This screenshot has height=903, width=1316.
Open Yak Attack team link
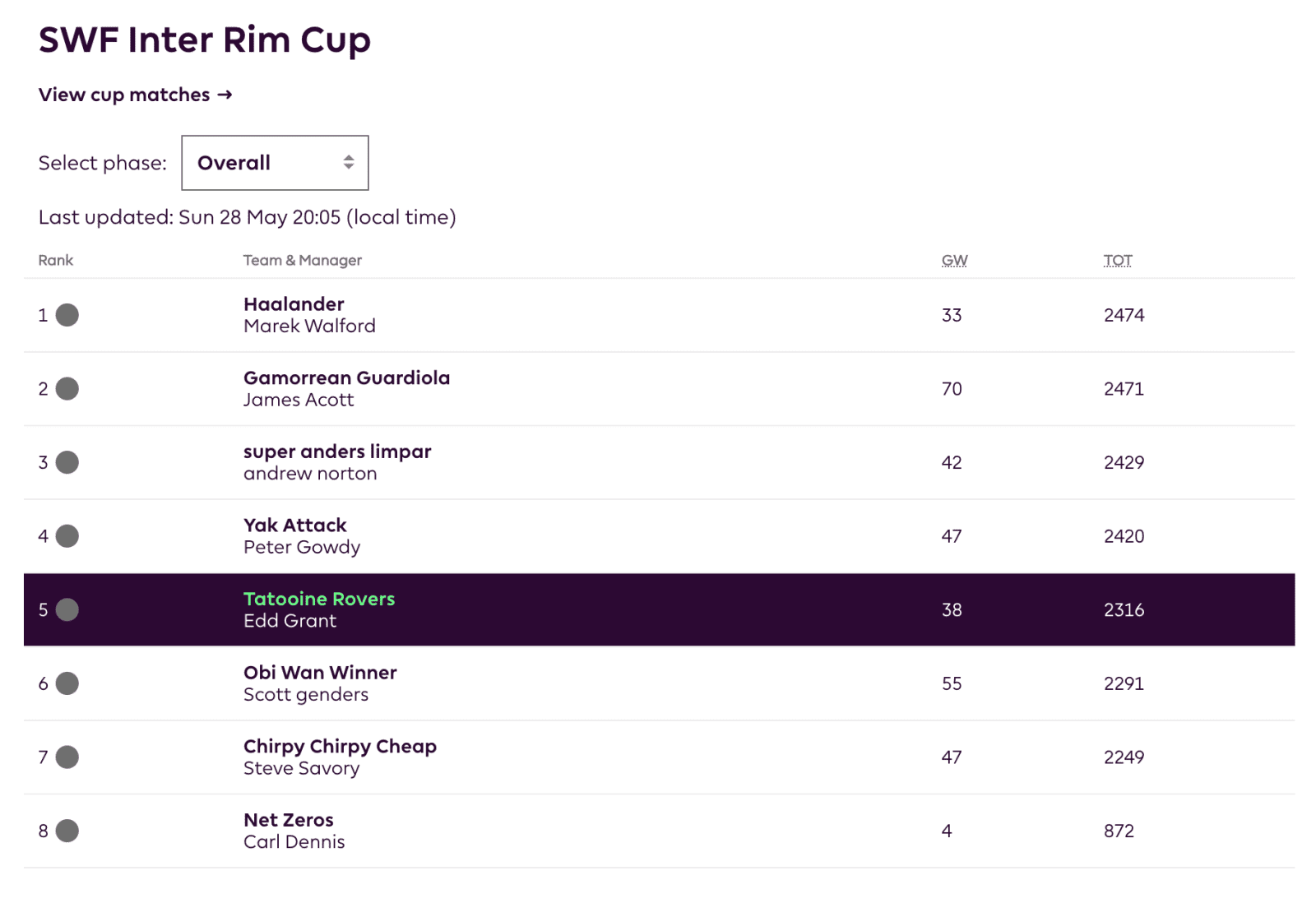click(294, 526)
